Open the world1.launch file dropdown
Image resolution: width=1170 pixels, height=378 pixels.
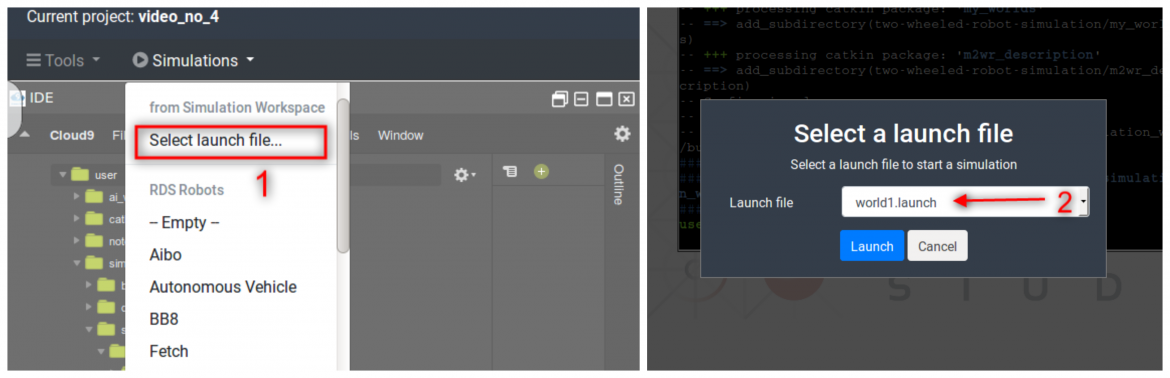(965, 202)
